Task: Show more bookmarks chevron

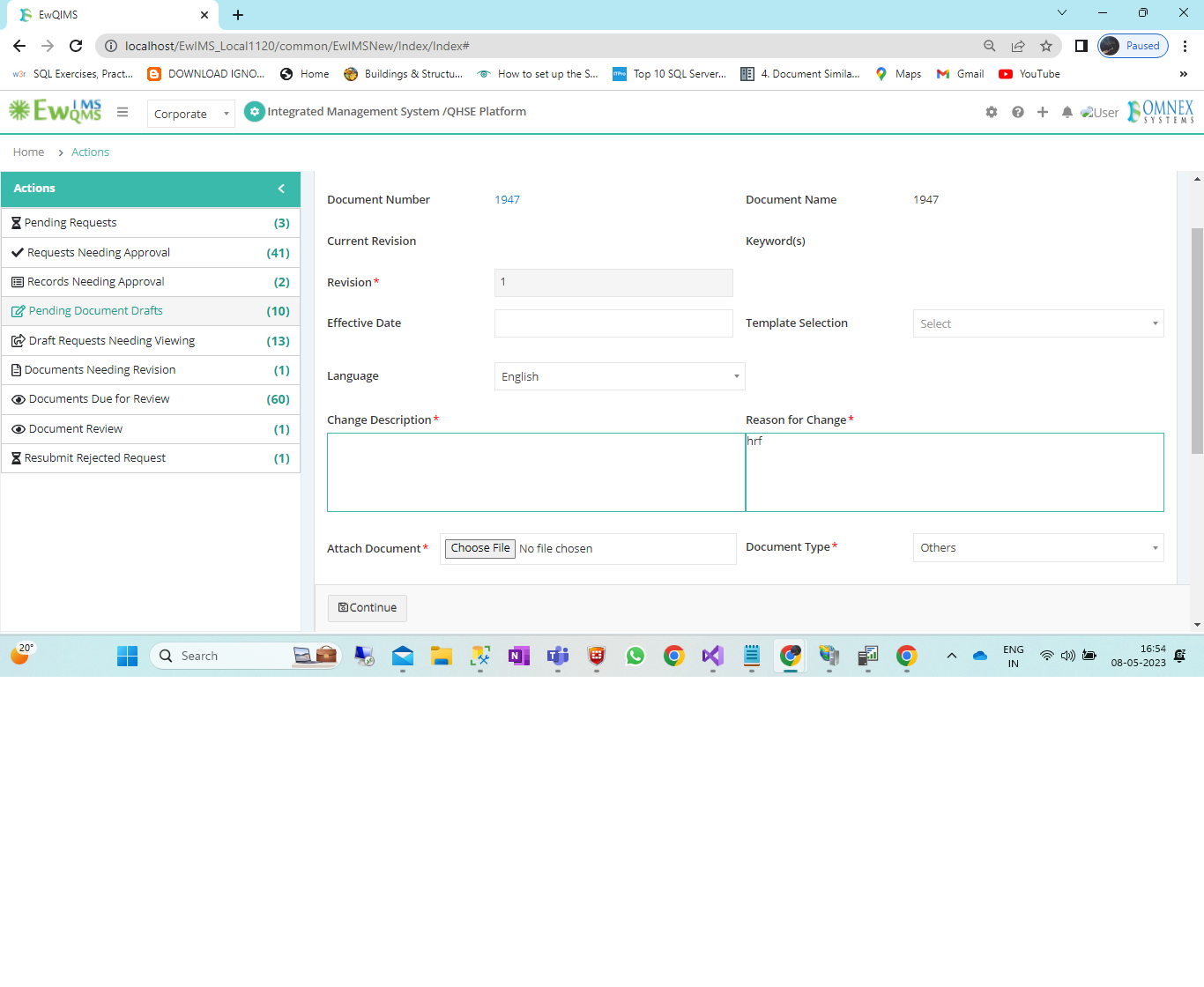Action: click(x=1184, y=74)
